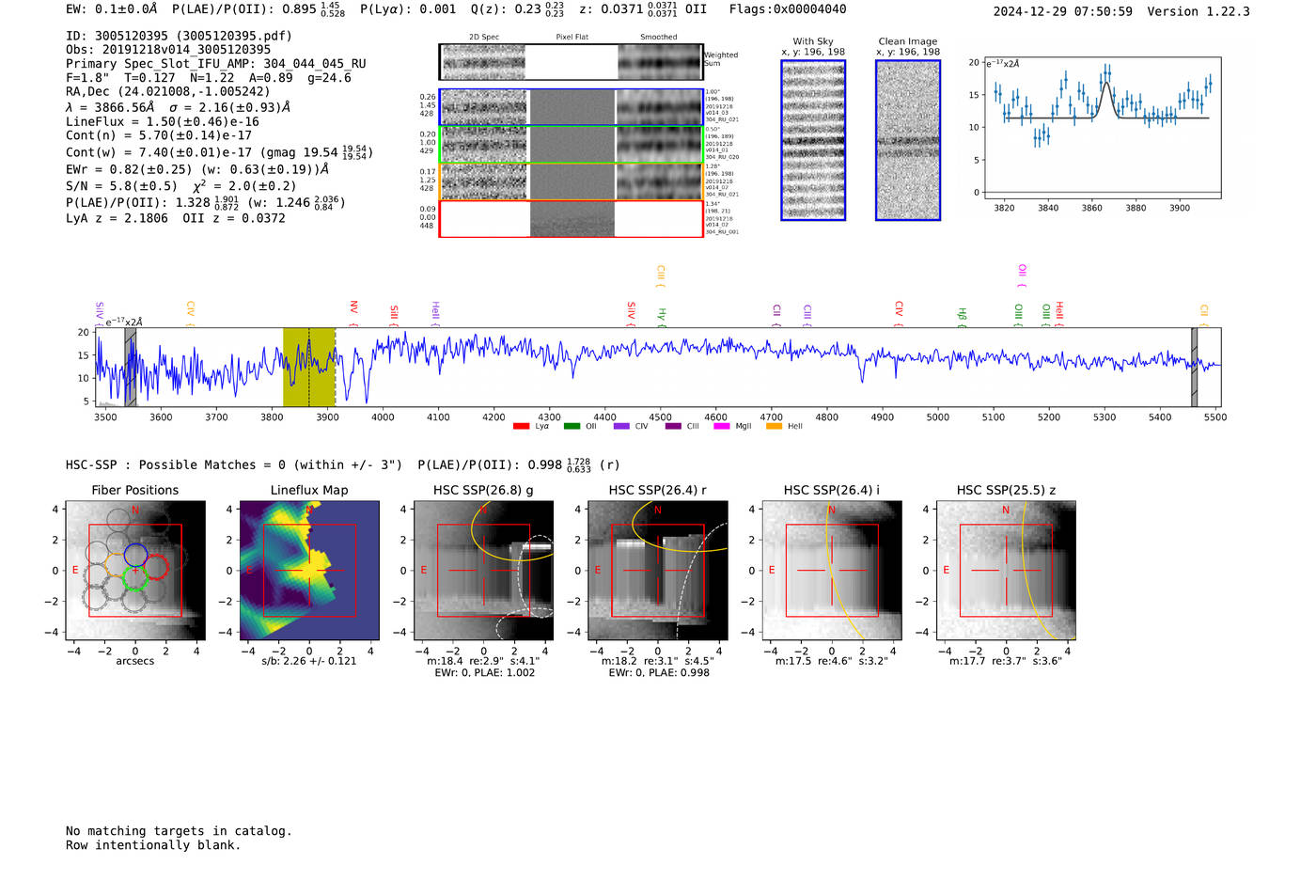Viewport: 1316px width, 896px height.
Task: Click the Smoothed column header
Action: click(x=659, y=37)
